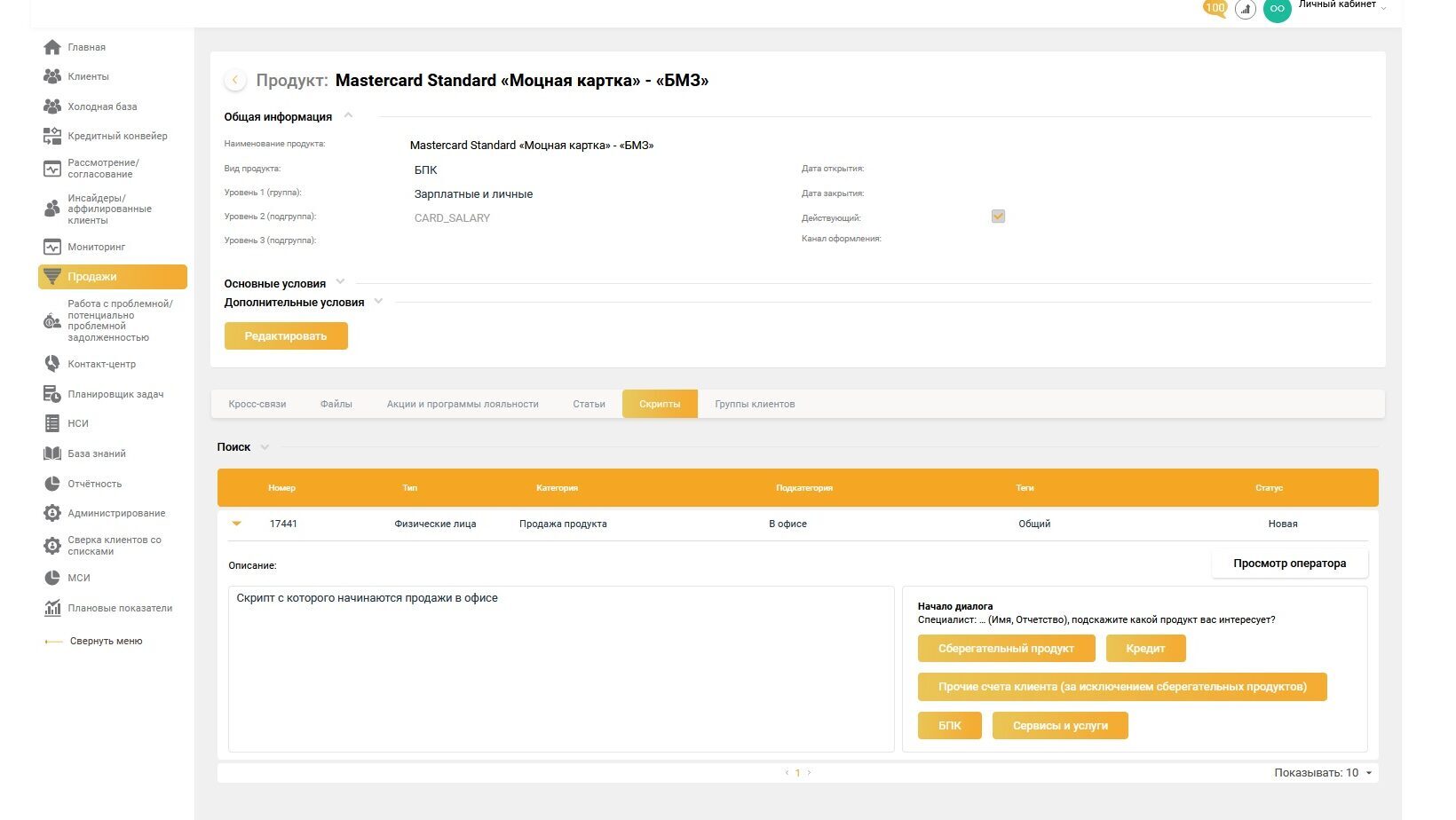1456x820 pixels.
Task: Open the Сверка клиентов со списками icon
Action: [52, 546]
